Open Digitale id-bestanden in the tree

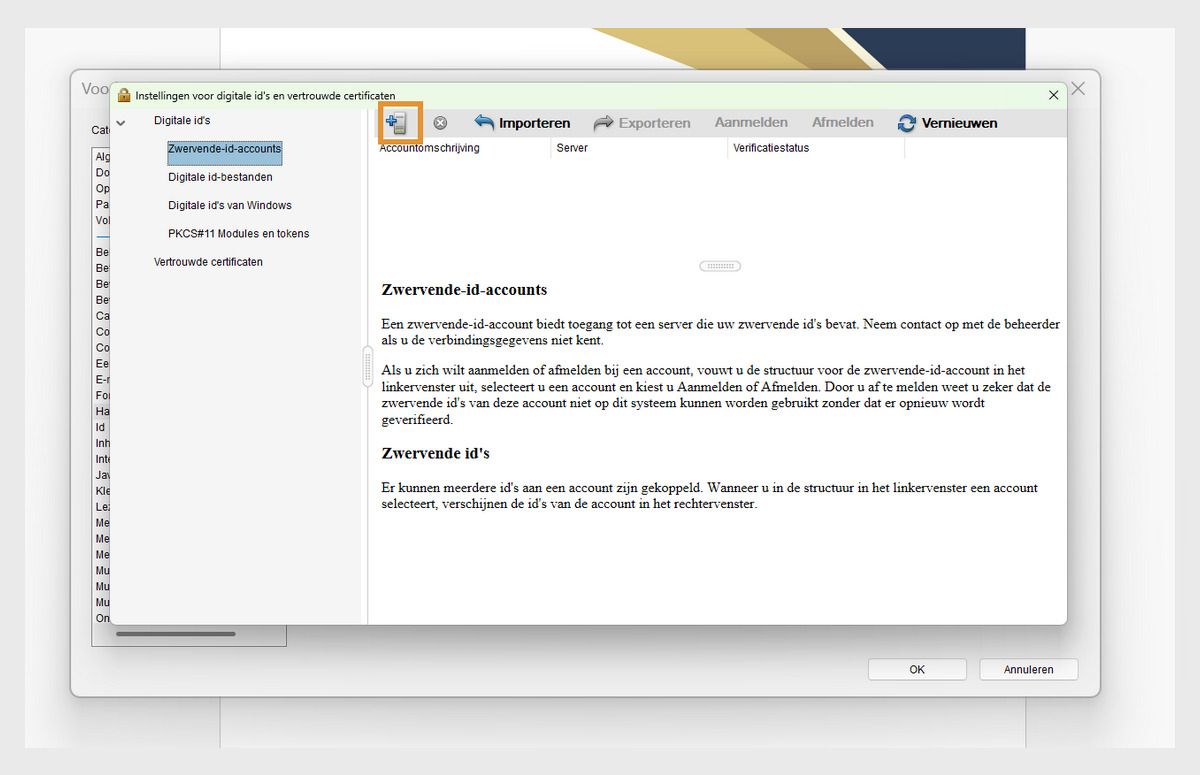[220, 177]
